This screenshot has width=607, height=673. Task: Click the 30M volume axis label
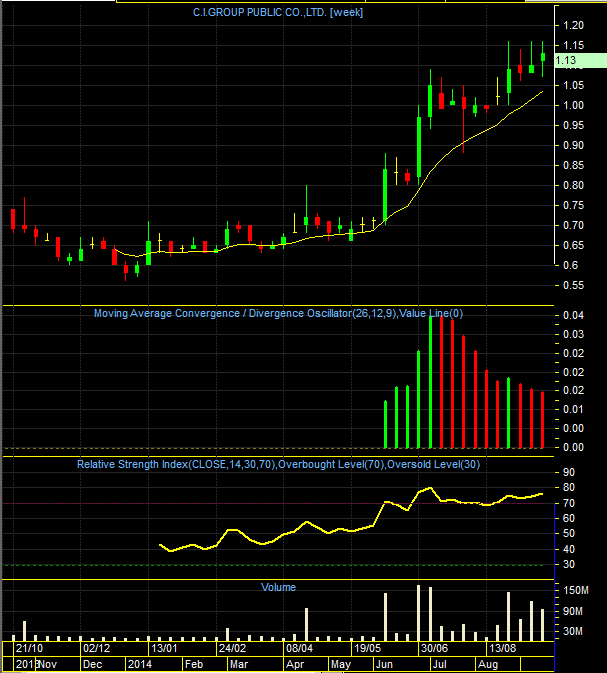[573, 631]
